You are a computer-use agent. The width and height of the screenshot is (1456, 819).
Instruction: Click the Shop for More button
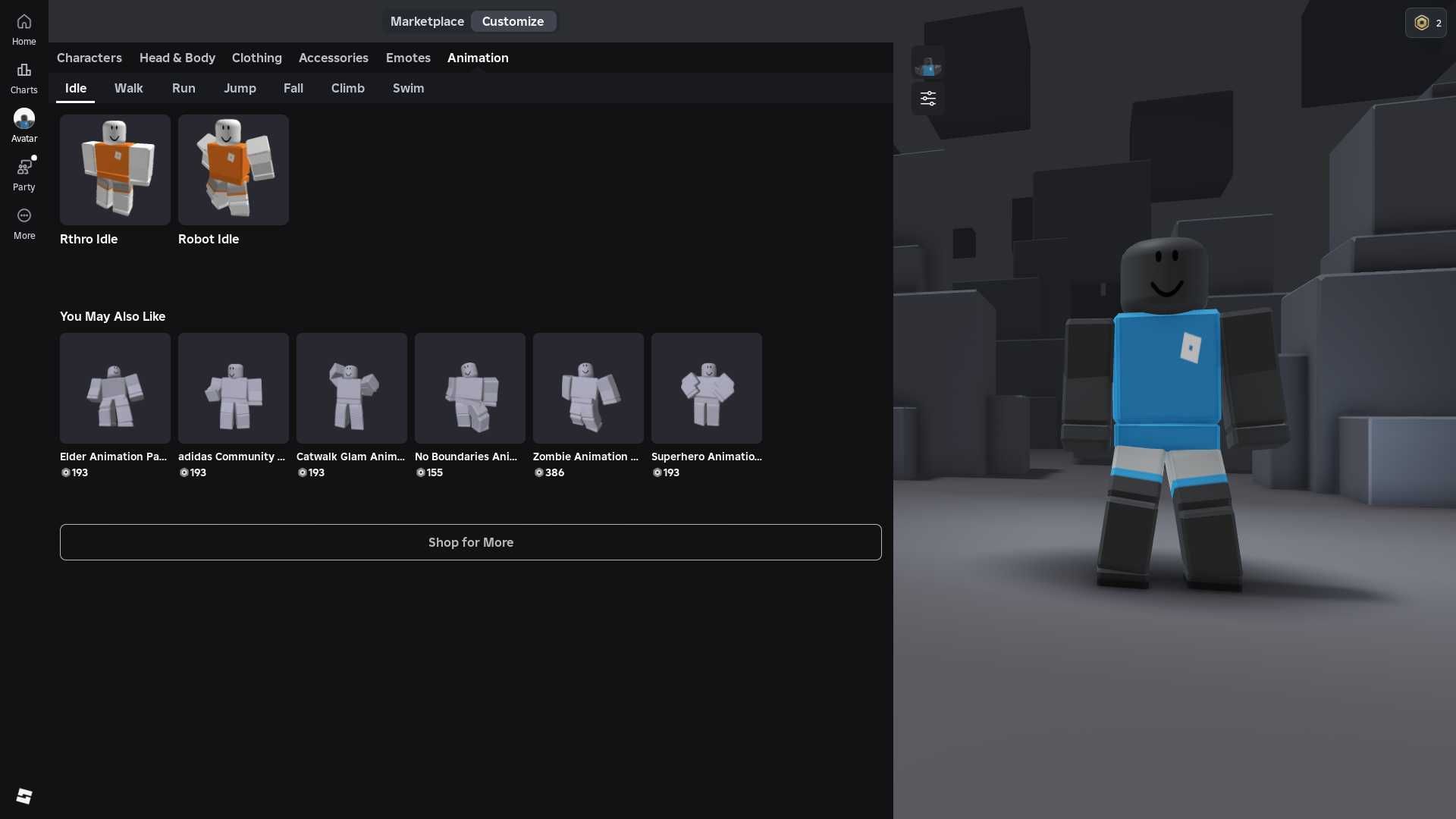pyautogui.click(x=471, y=542)
